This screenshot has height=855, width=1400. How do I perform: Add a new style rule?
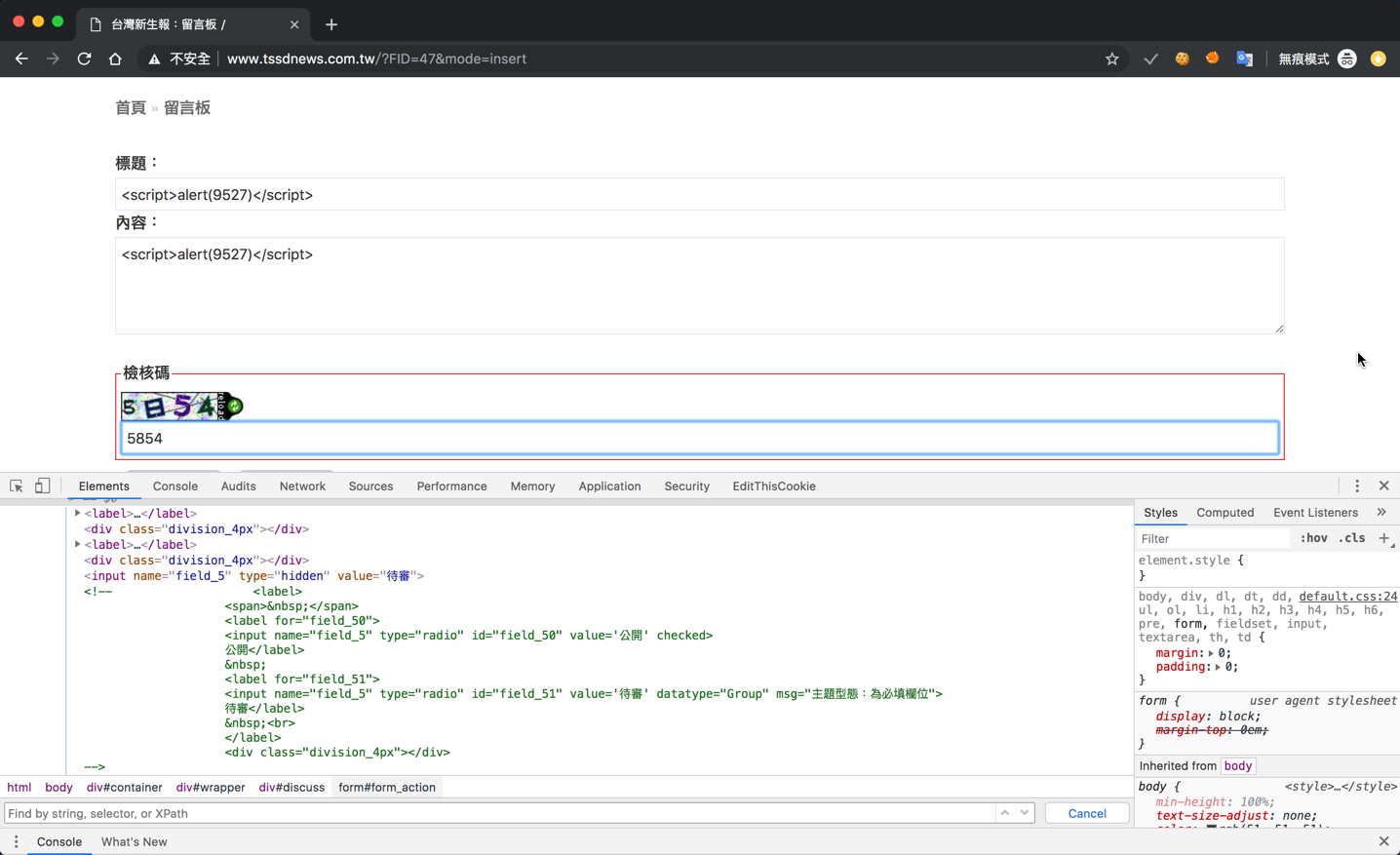1383,538
